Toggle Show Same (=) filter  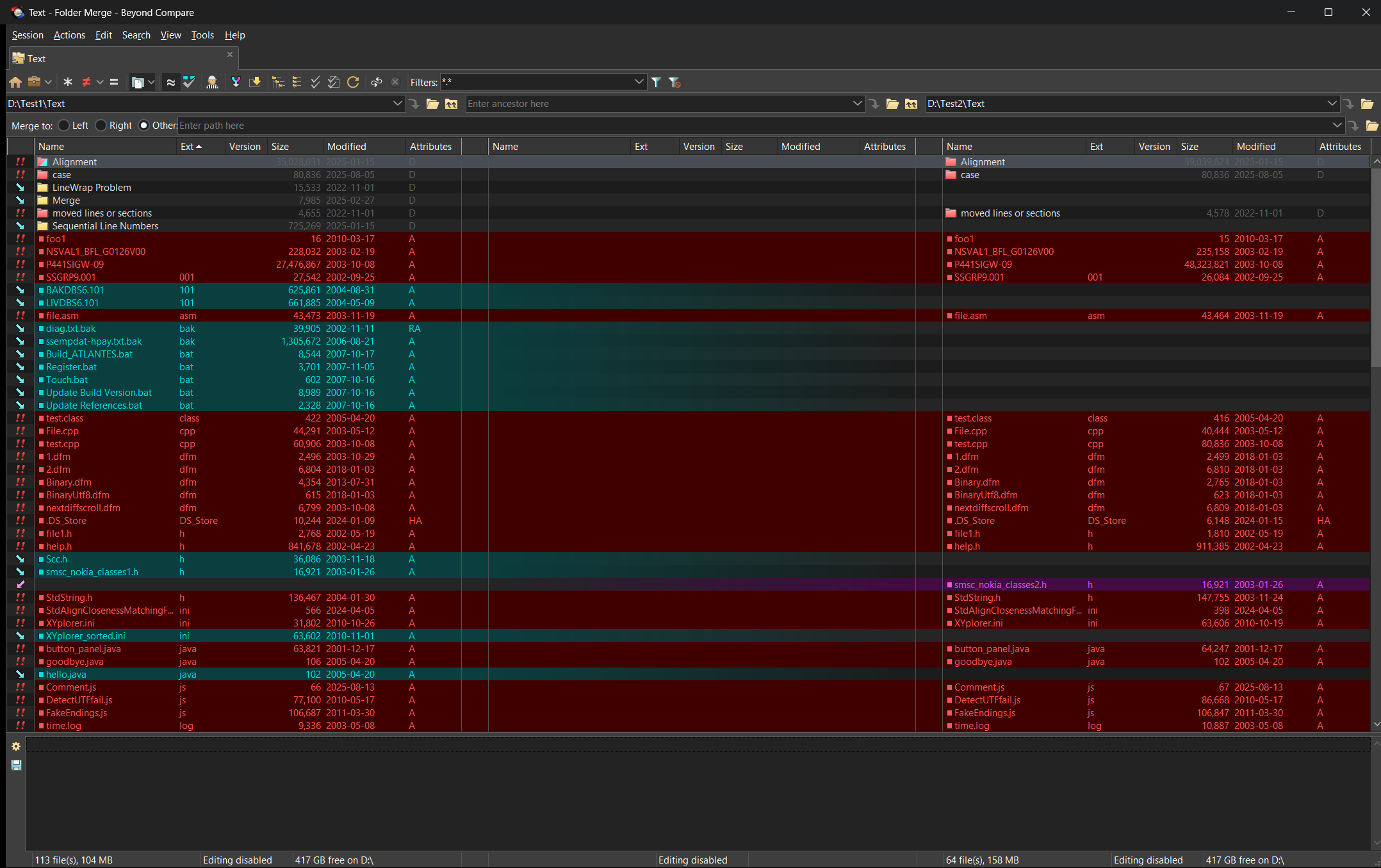pos(114,82)
